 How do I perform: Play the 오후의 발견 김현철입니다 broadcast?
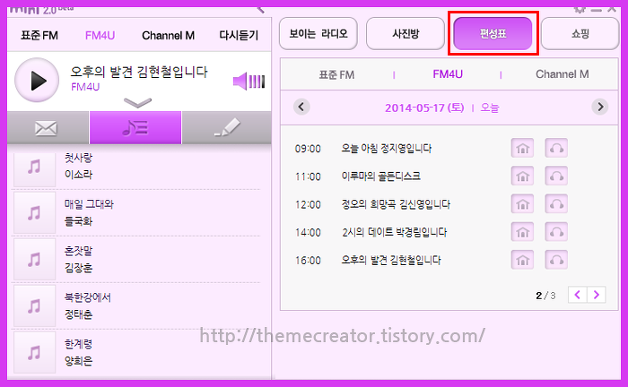(x=37, y=81)
